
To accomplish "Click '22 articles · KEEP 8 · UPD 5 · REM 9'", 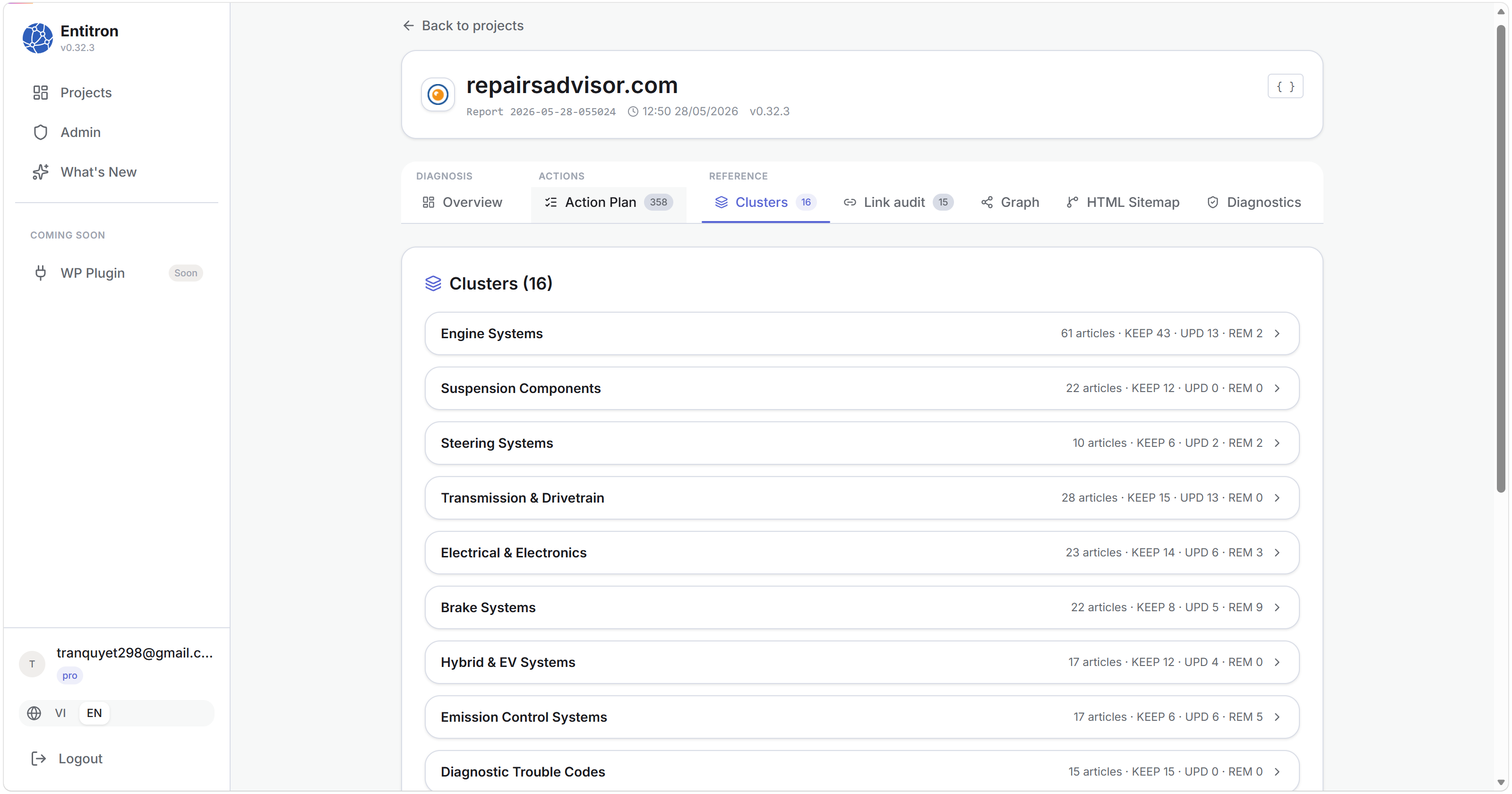I will click(x=1166, y=607).
